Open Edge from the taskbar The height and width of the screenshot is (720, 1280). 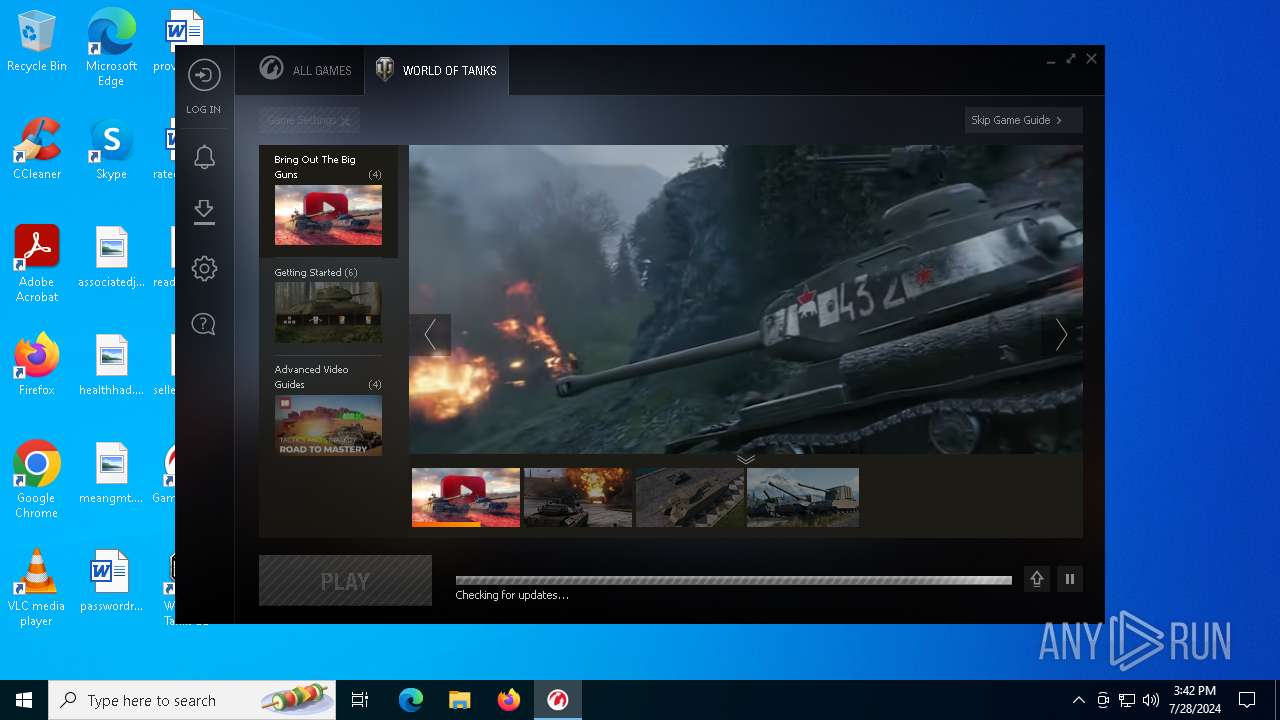click(411, 700)
